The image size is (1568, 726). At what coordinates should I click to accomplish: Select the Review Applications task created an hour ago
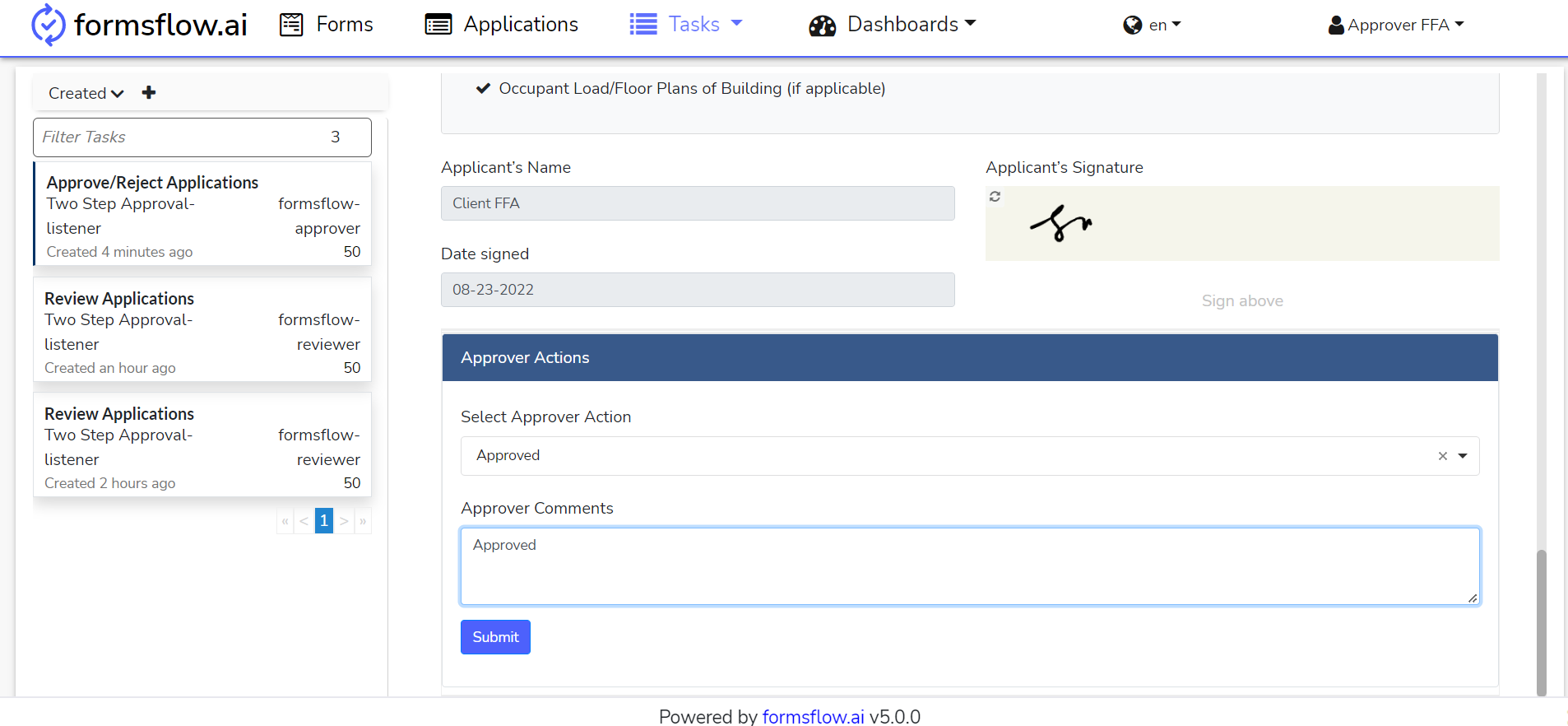[202, 329]
